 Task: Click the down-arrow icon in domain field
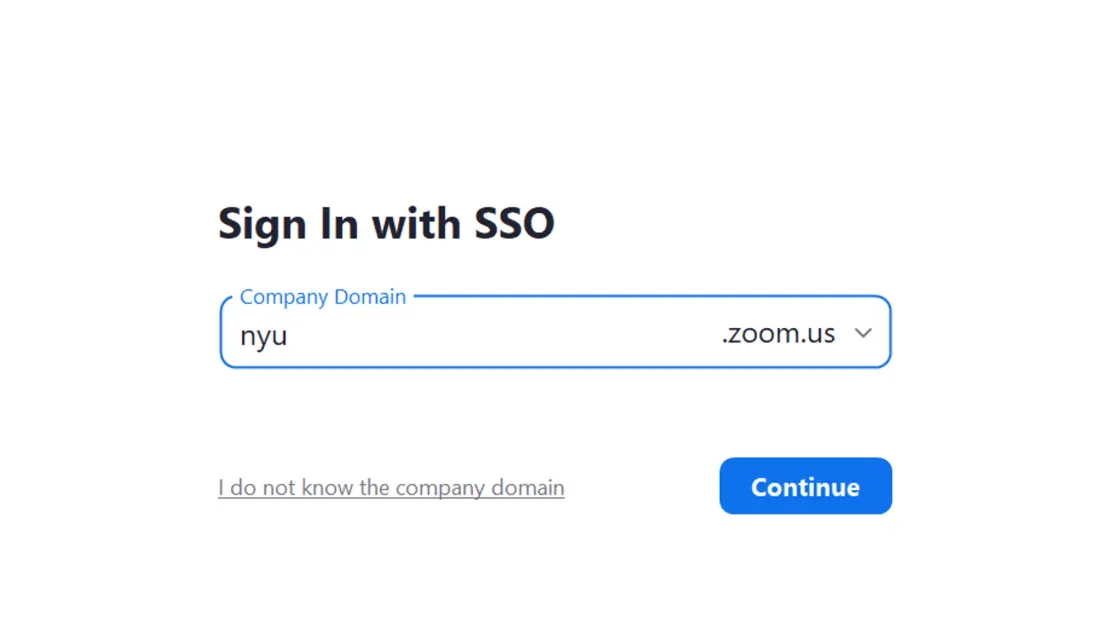[x=863, y=333]
